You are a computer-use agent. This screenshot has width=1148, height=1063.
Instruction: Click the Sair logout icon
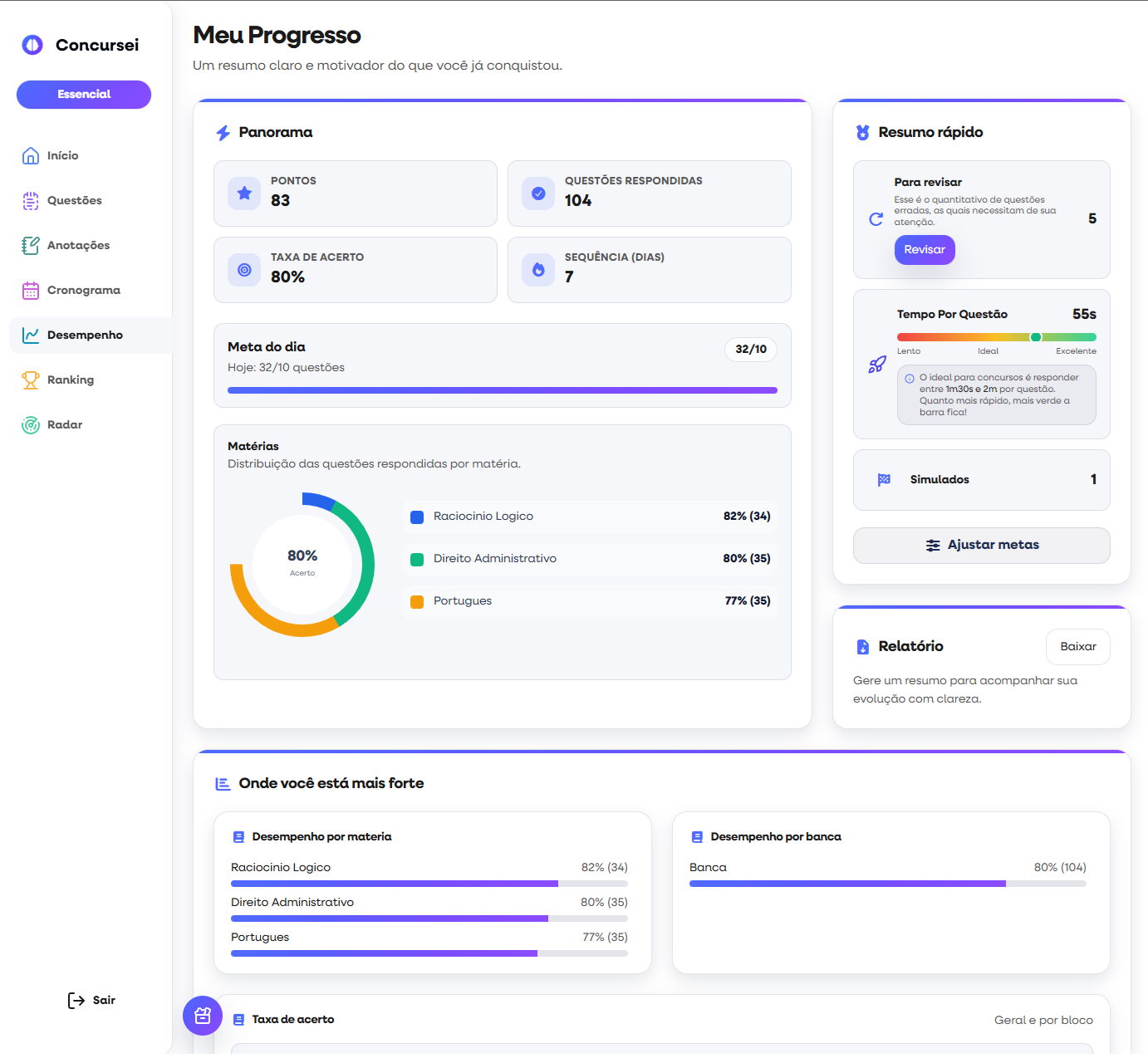76,1000
